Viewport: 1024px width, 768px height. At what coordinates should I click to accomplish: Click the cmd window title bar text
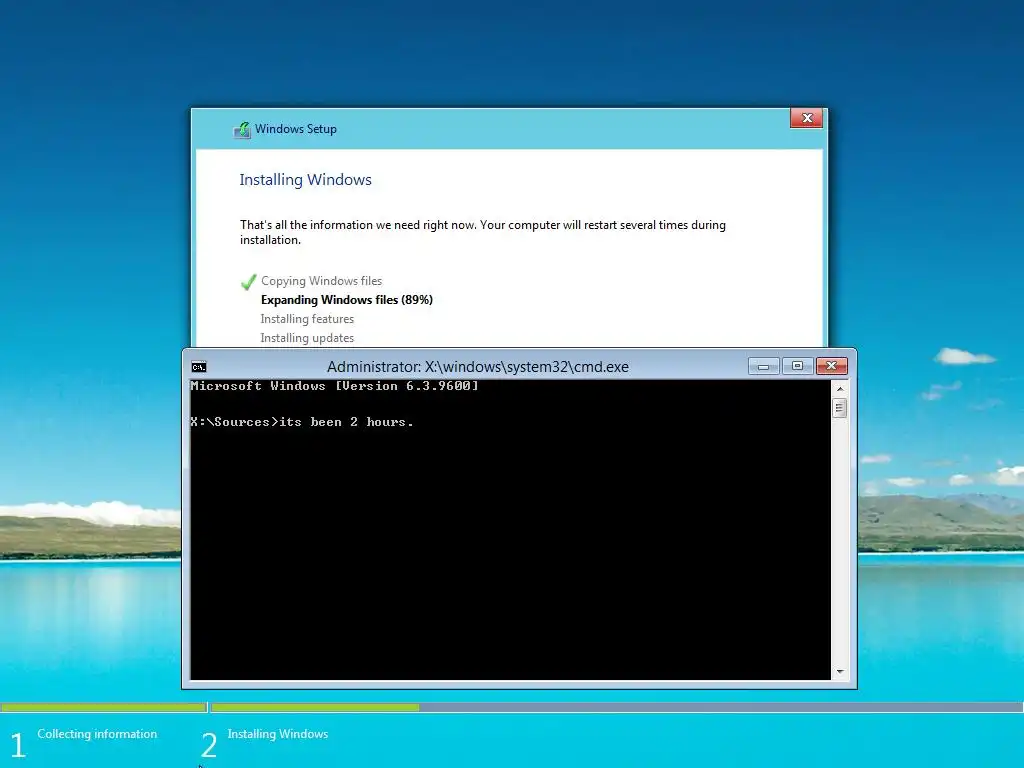coord(477,367)
